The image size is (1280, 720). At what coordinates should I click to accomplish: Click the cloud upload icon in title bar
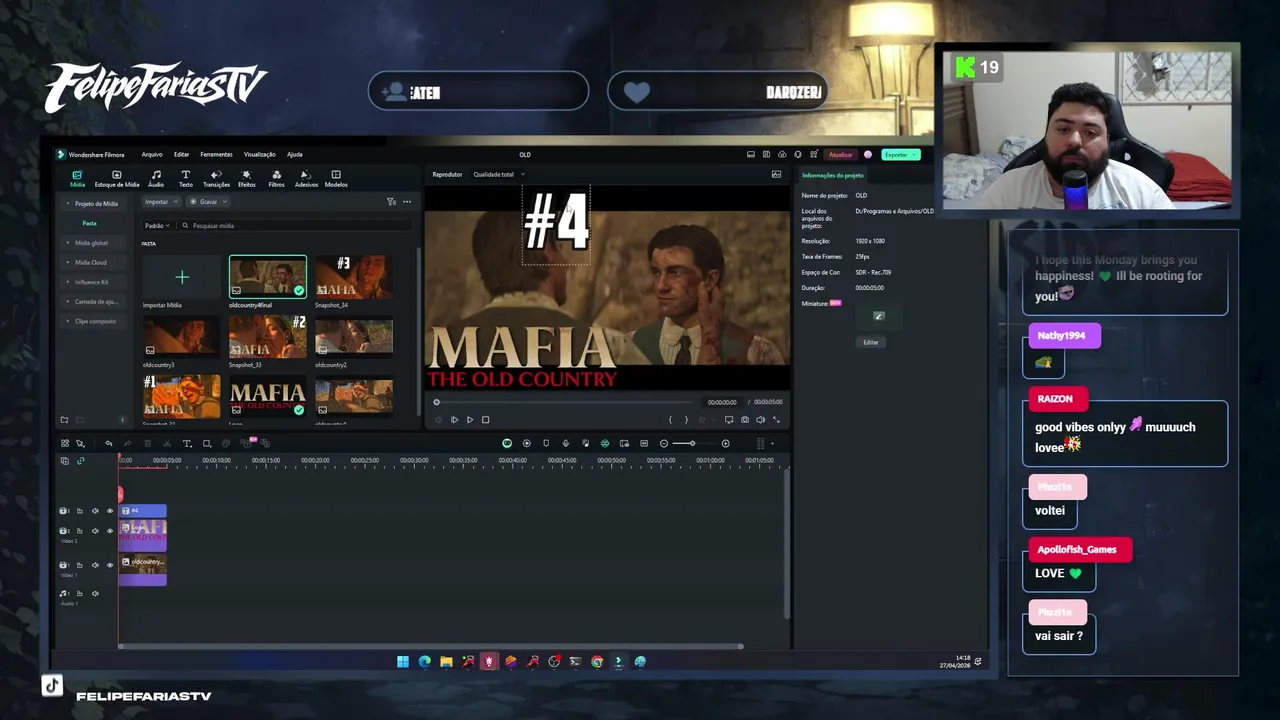coord(782,154)
